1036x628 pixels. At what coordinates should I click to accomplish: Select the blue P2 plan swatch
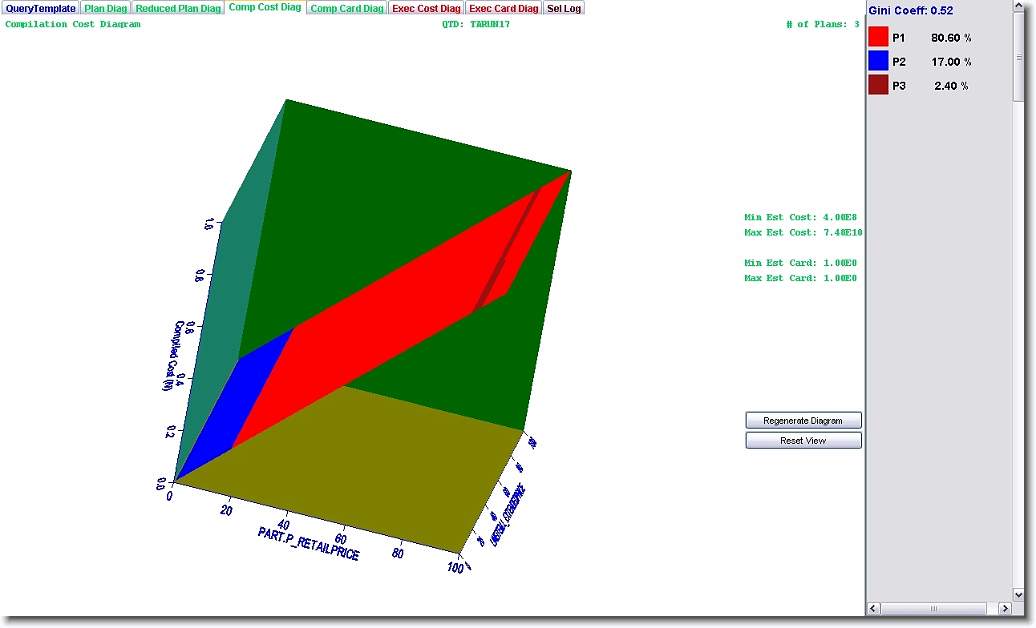878,62
